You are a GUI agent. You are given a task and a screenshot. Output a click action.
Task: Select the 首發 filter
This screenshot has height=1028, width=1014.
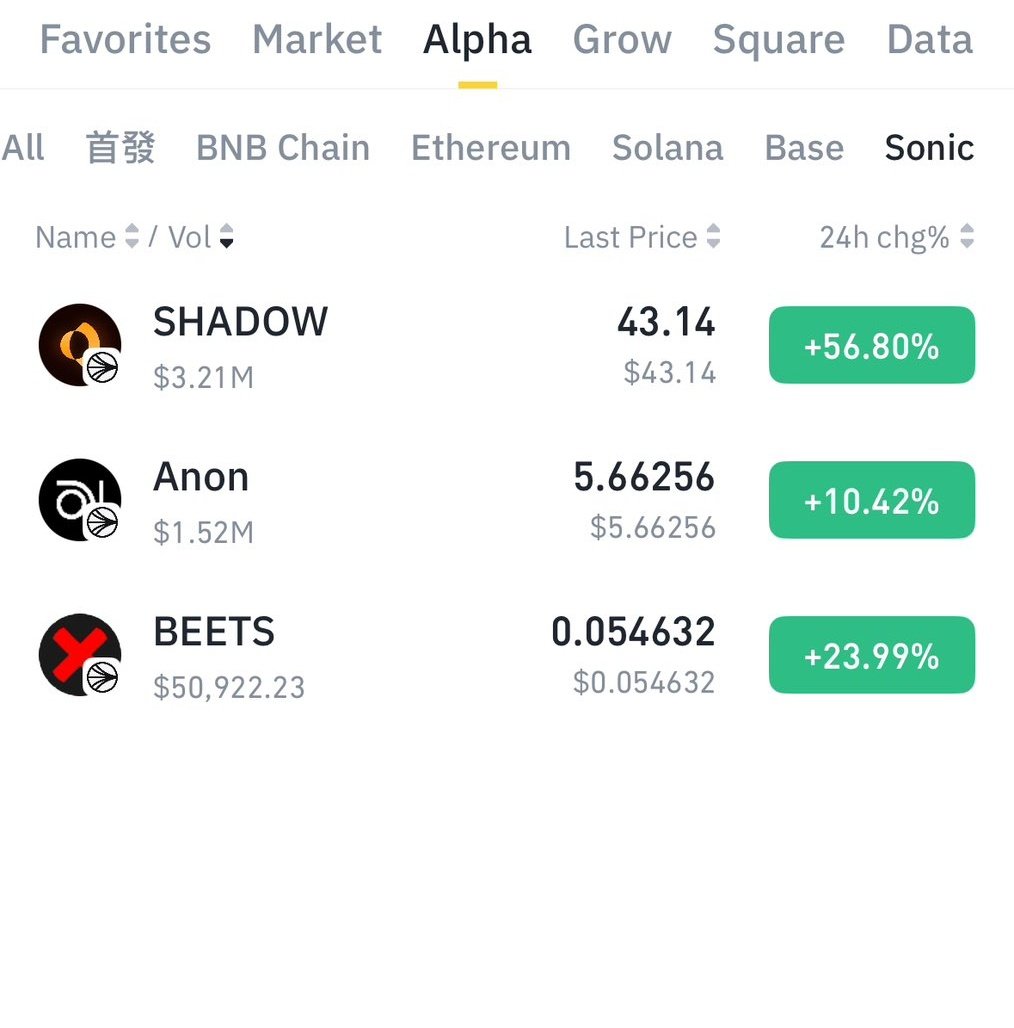pyautogui.click(x=121, y=148)
